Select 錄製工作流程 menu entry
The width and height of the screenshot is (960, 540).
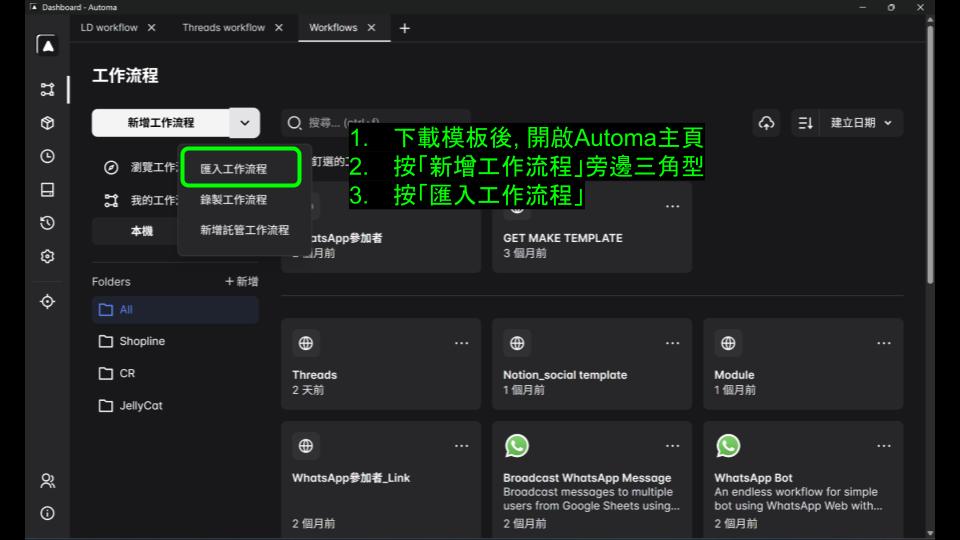point(233,200)
